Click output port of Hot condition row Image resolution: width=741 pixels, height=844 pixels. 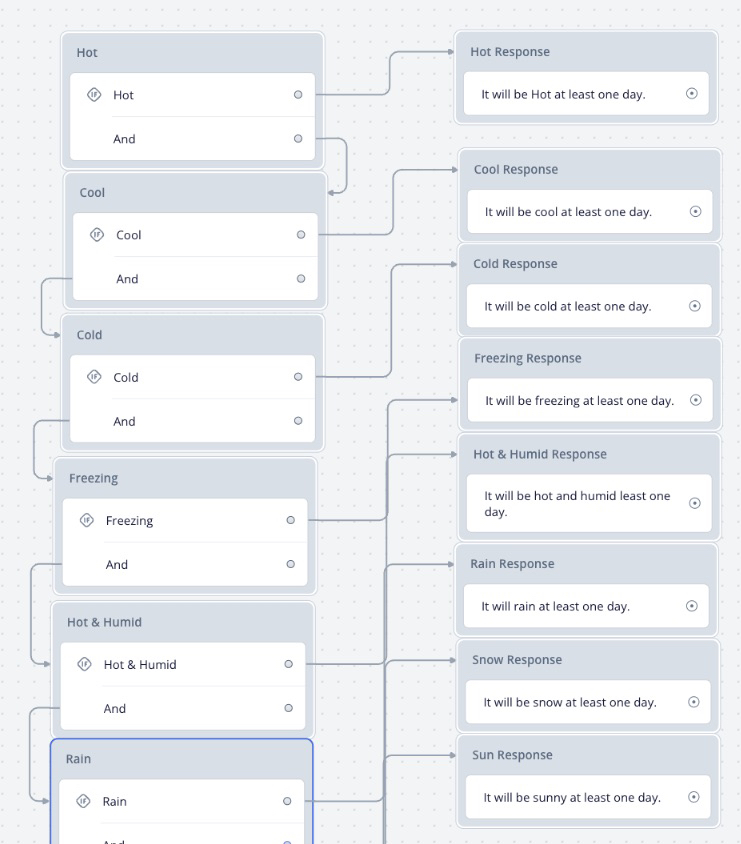[x=298, y=95]
